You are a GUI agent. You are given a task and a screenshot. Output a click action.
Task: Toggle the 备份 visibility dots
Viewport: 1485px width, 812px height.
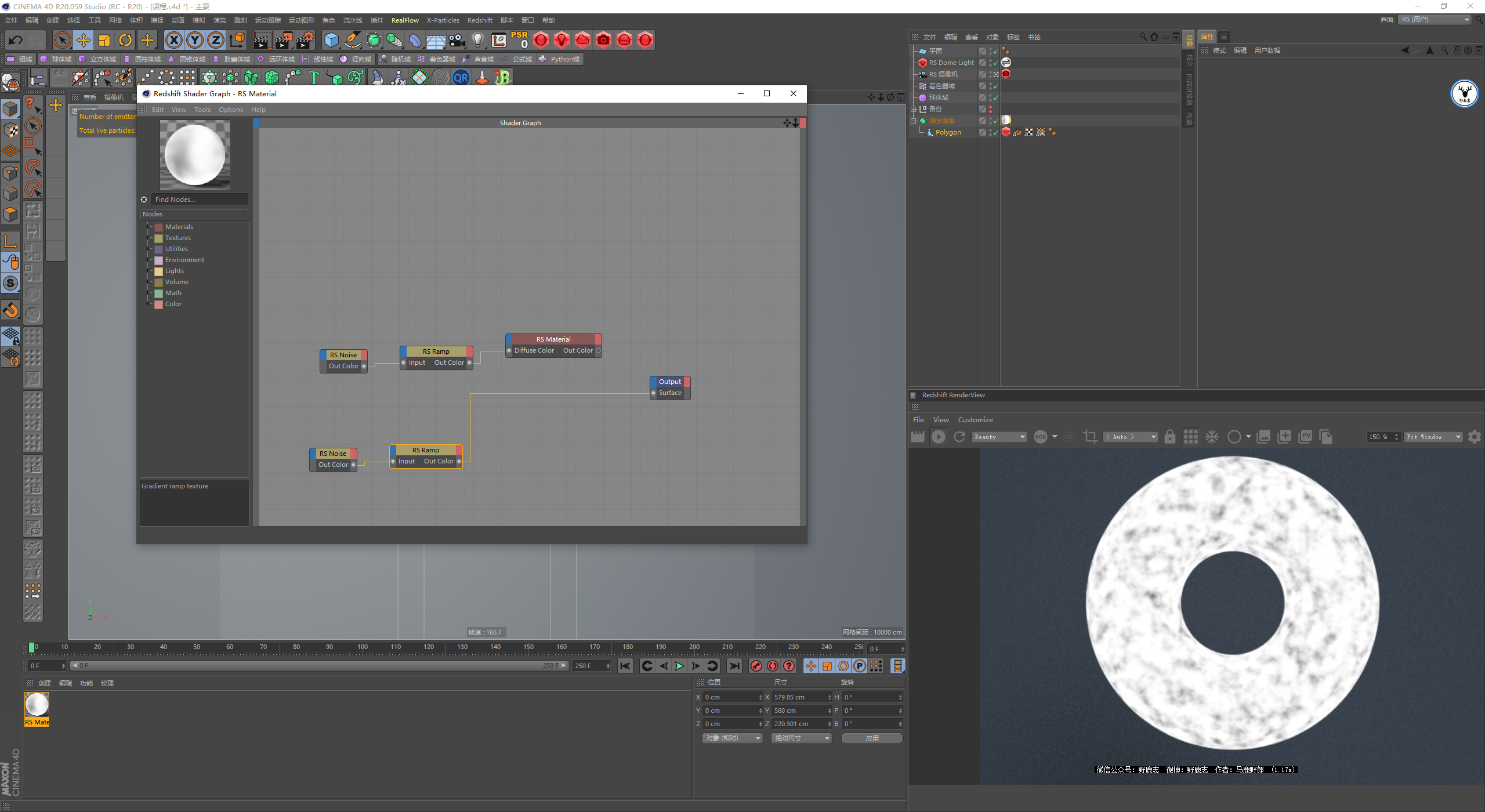pyautogui.click(x=990, y=109)
